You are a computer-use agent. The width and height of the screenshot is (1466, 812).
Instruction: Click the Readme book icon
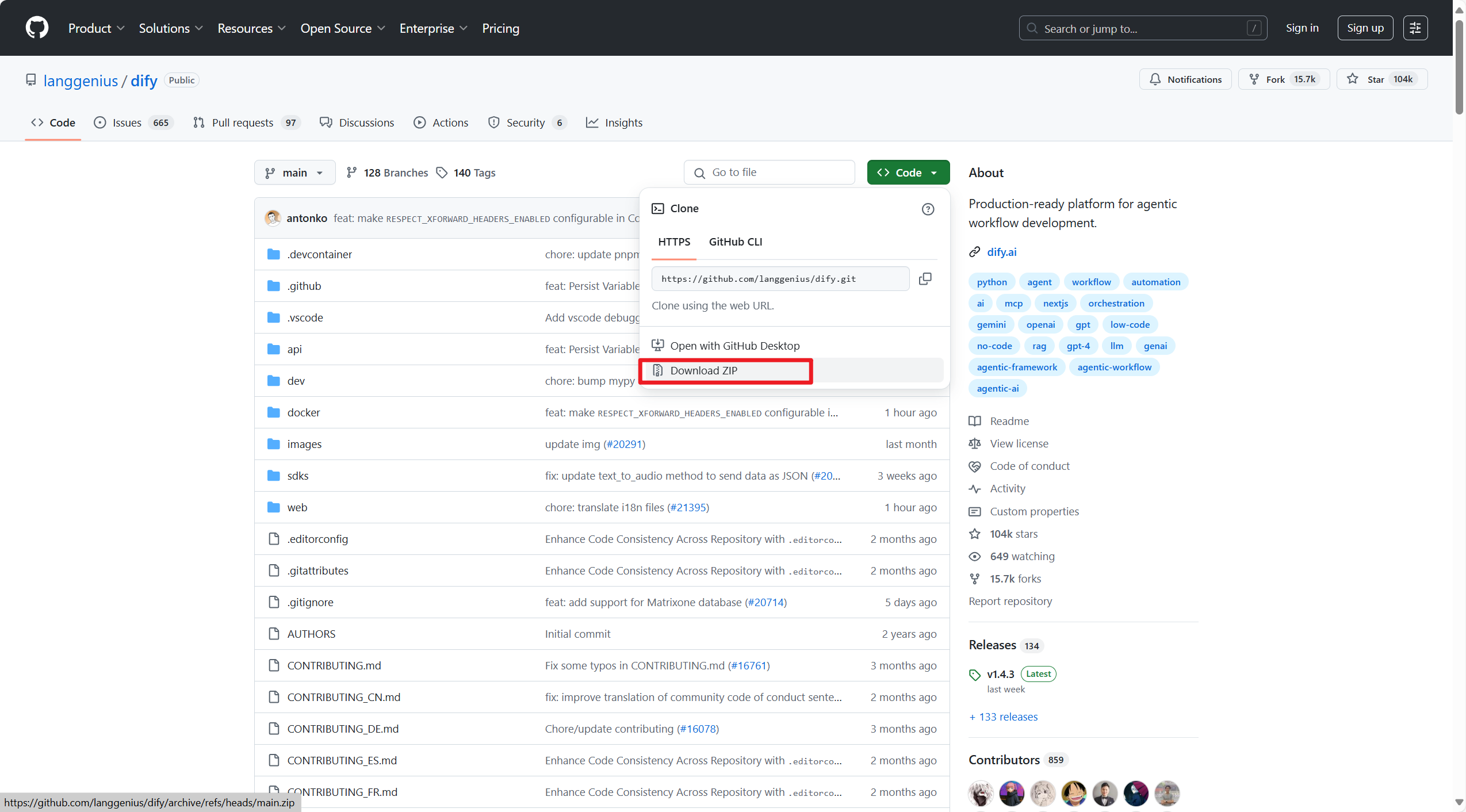tap(975, 421)
